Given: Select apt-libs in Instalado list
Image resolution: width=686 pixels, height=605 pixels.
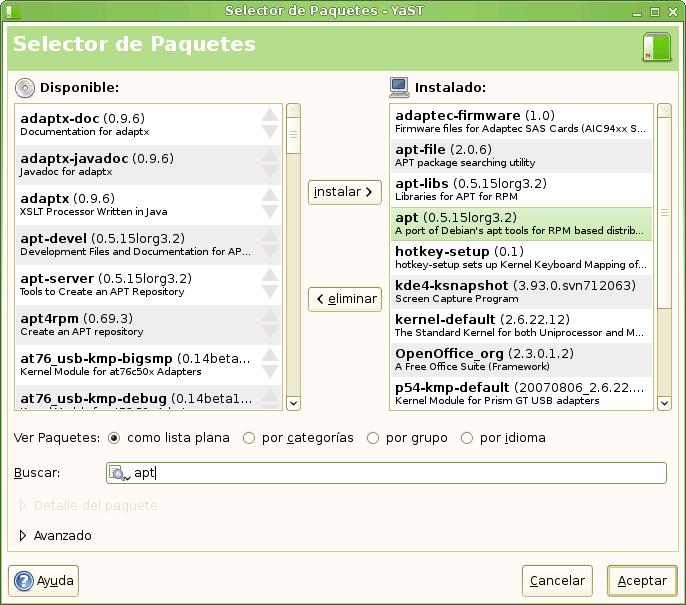Looking at the screenshot, I should click(521, 190).
